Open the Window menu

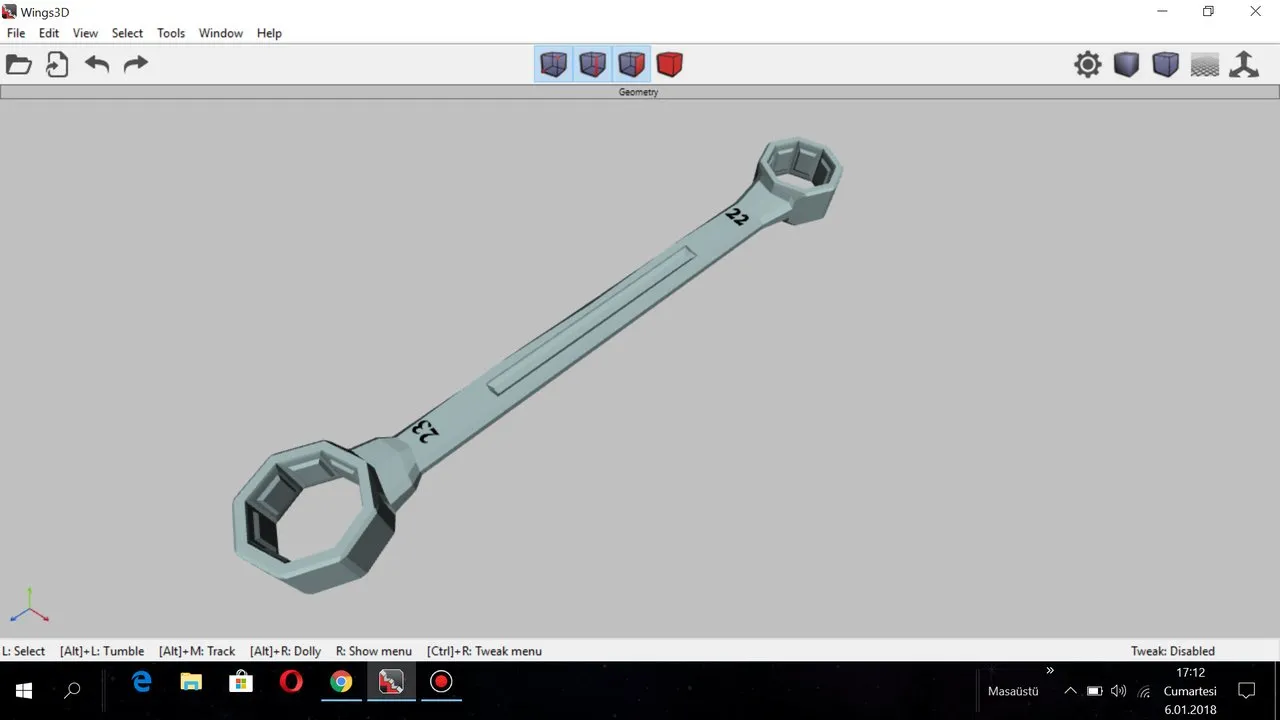click(x=221, y=33)
